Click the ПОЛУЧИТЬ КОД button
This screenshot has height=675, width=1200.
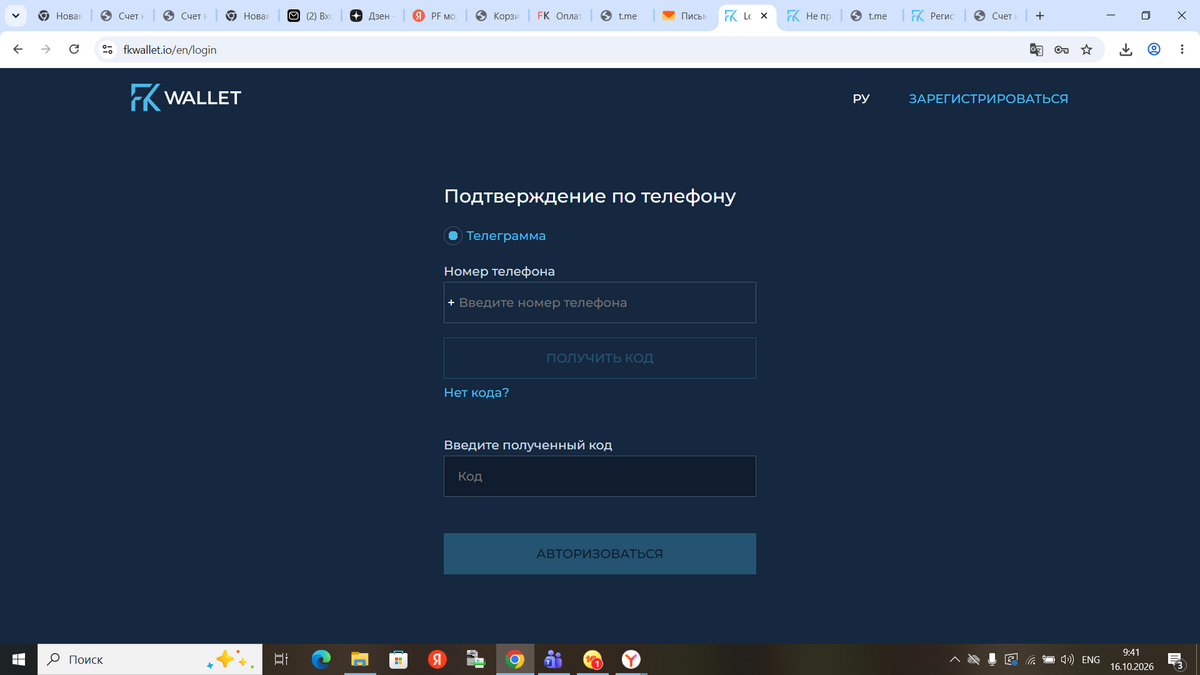pyautogui.click(x=600, y=358)
